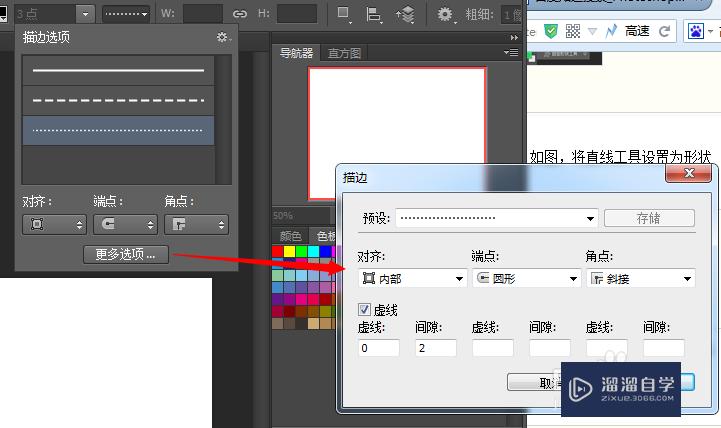Select the solid line stroke preset
721x428 pixels.
(x=118, y=70)
